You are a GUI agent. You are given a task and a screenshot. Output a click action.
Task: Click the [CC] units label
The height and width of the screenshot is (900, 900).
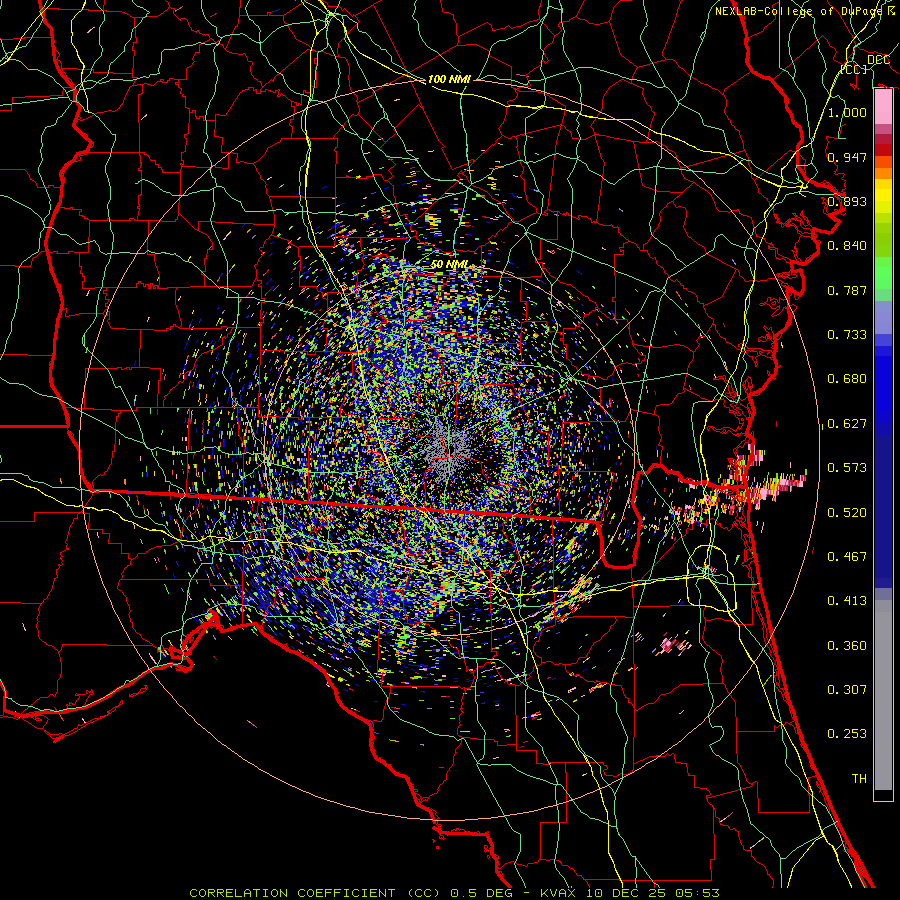[854, 69]
